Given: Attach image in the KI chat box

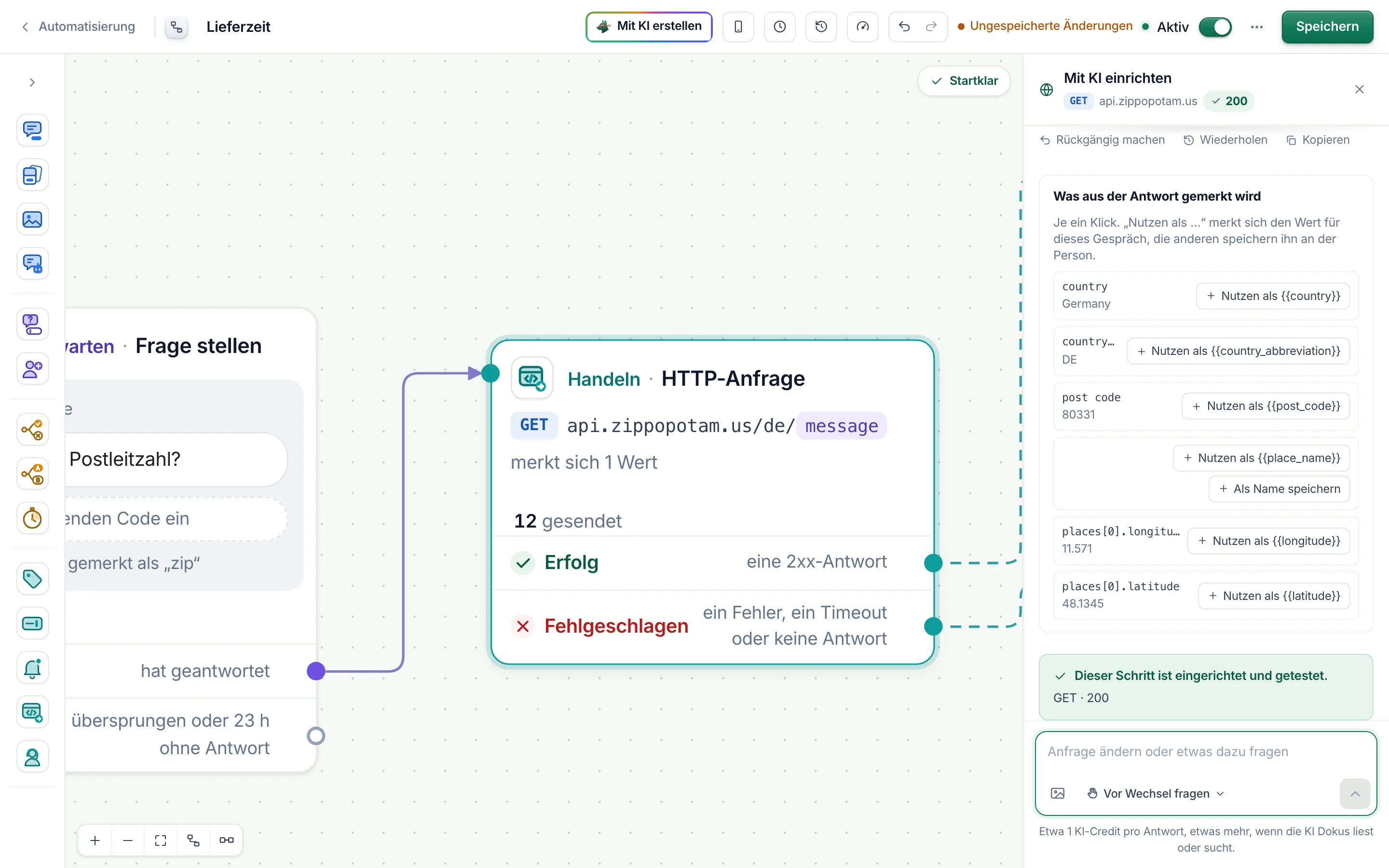Looking at the screenshot, I should 1057,793.
